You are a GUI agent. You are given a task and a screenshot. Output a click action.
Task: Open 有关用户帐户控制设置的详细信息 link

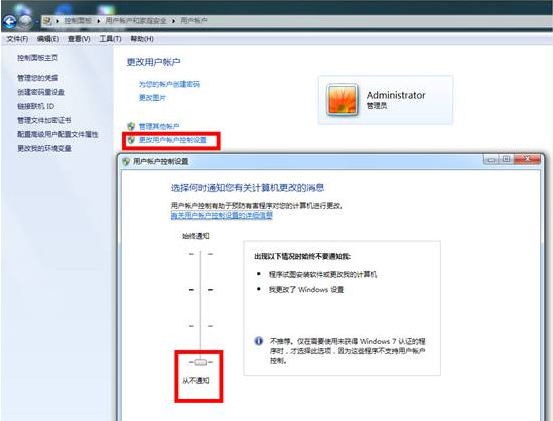222,215
